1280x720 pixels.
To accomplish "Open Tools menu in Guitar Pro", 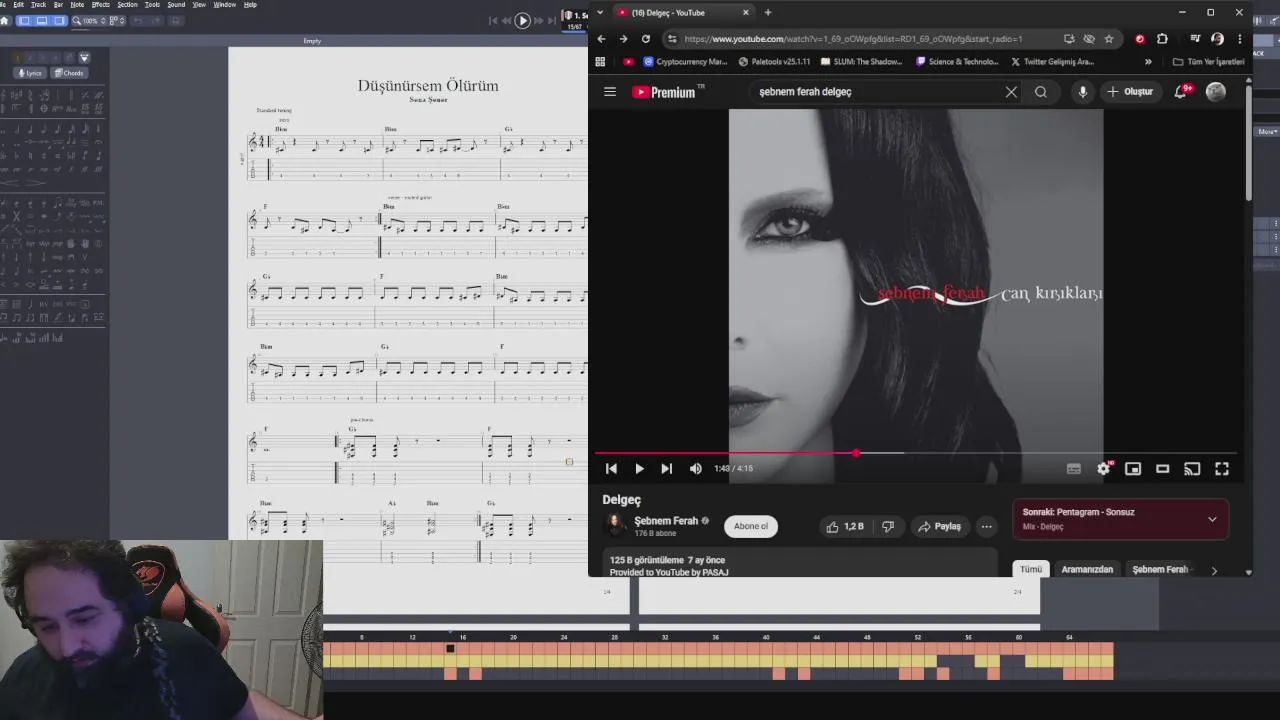I will (152, 4).
